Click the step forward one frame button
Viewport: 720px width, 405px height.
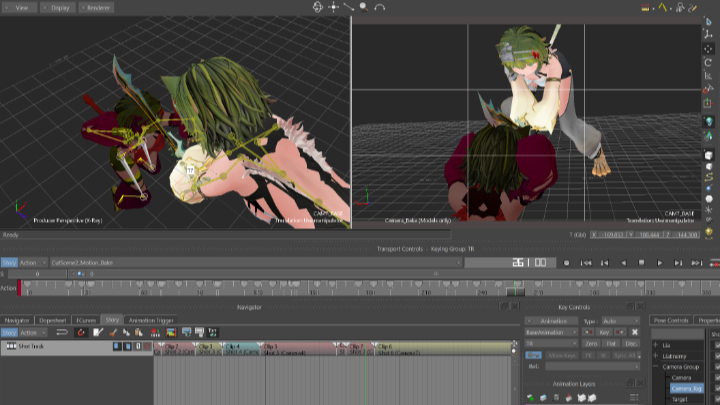678,263
